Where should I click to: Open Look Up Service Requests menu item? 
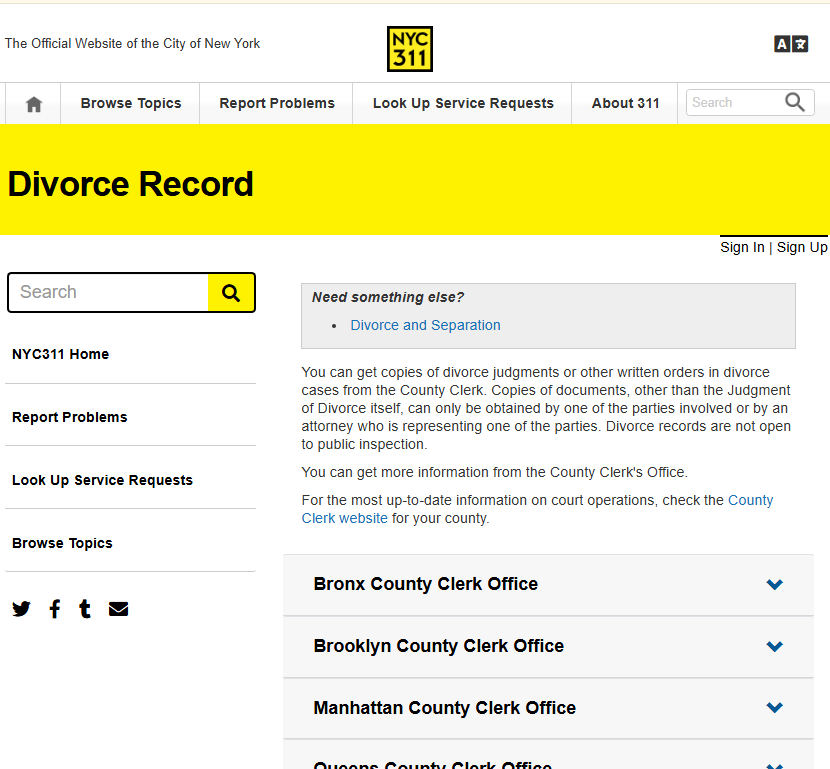tap(463, 104)
